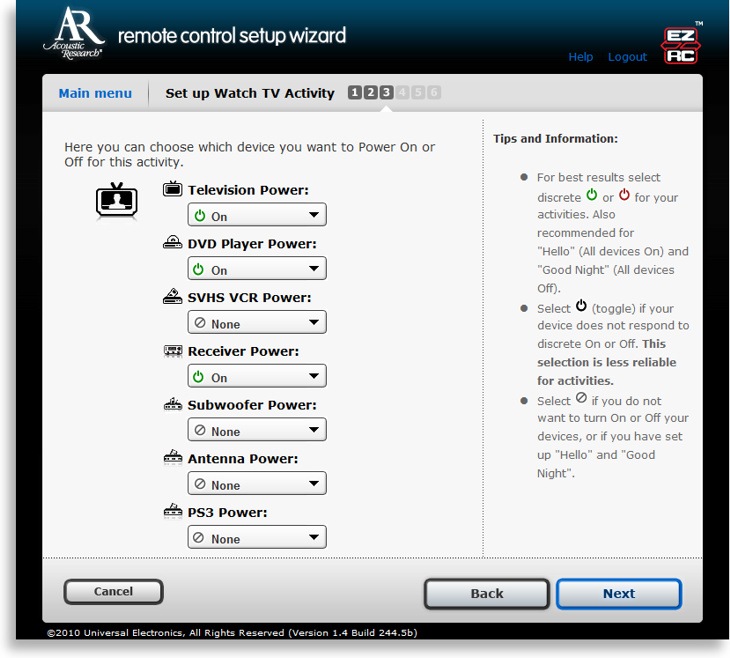This screenshot has height=658, width=730.
Task: Click the SVHS VCR device icon
Action: (172, 297)
